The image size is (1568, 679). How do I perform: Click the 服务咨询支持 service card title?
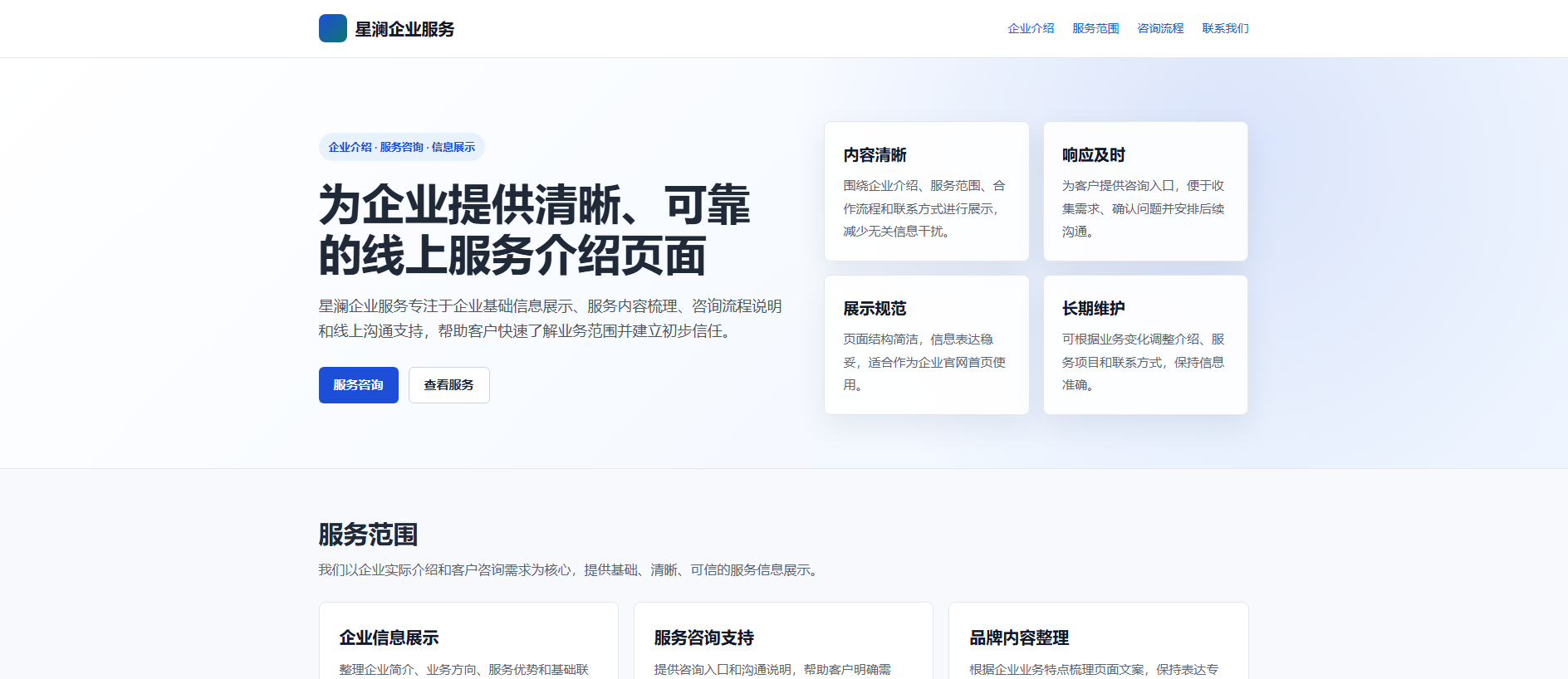pos(704,637)
